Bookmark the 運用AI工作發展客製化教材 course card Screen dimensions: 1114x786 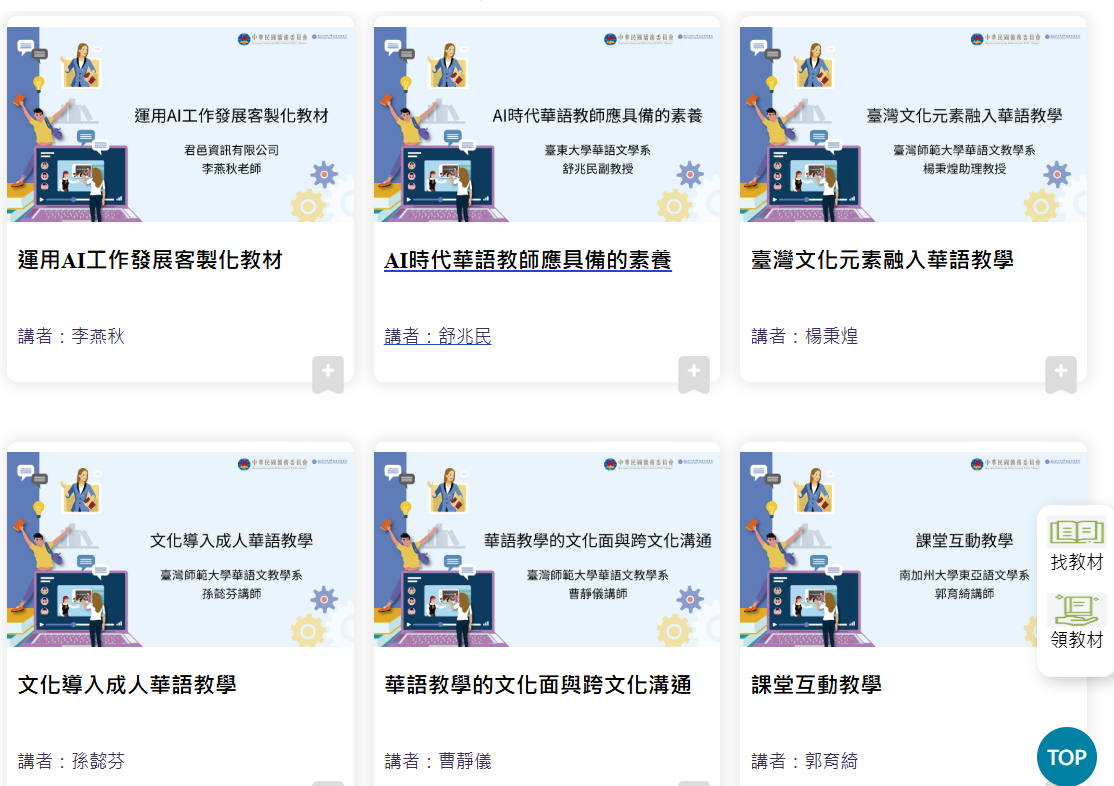tap(327, 374)
